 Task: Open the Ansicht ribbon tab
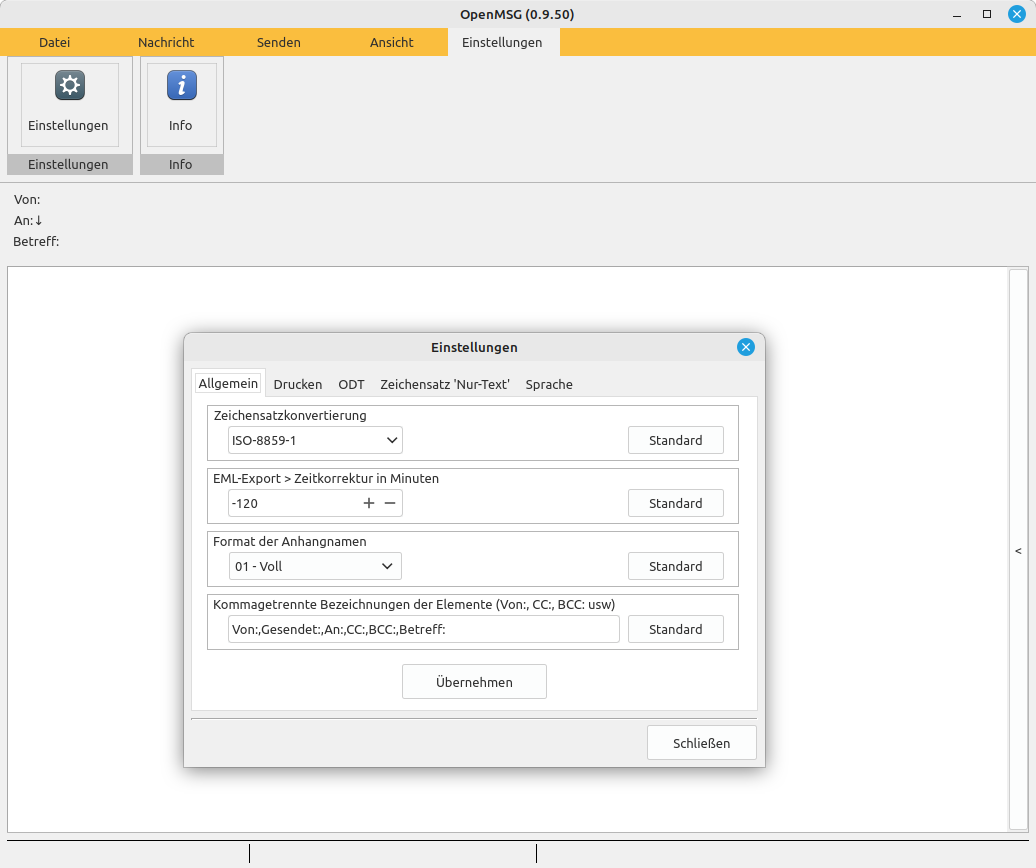point(392,42)
